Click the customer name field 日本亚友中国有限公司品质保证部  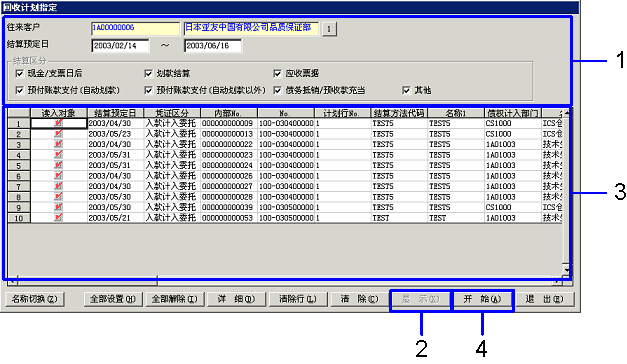[251, 28]
